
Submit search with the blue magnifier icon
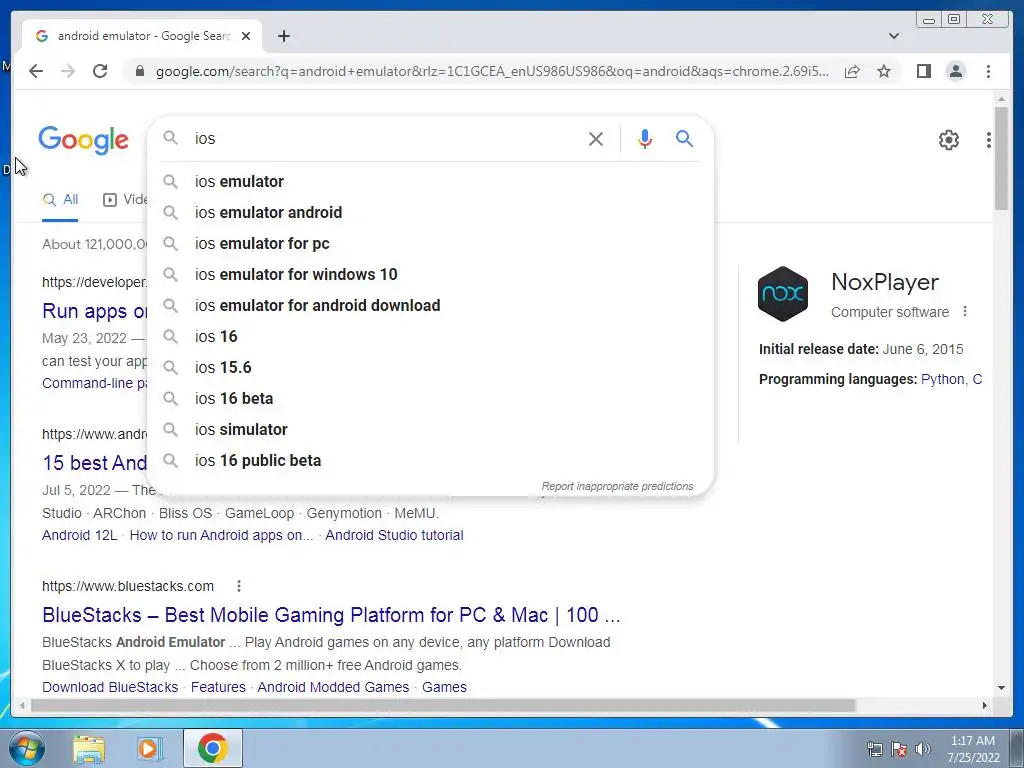coord(684,138)
